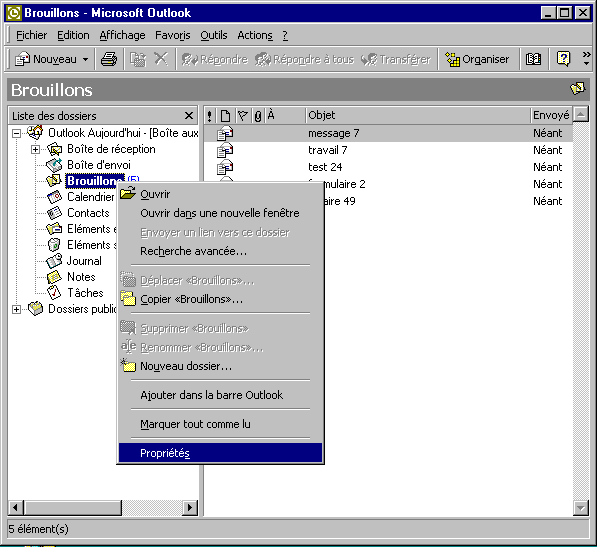
Task: Choose Ouvrir dans une nouvelle fenêtre
Action: click(220, 213)
